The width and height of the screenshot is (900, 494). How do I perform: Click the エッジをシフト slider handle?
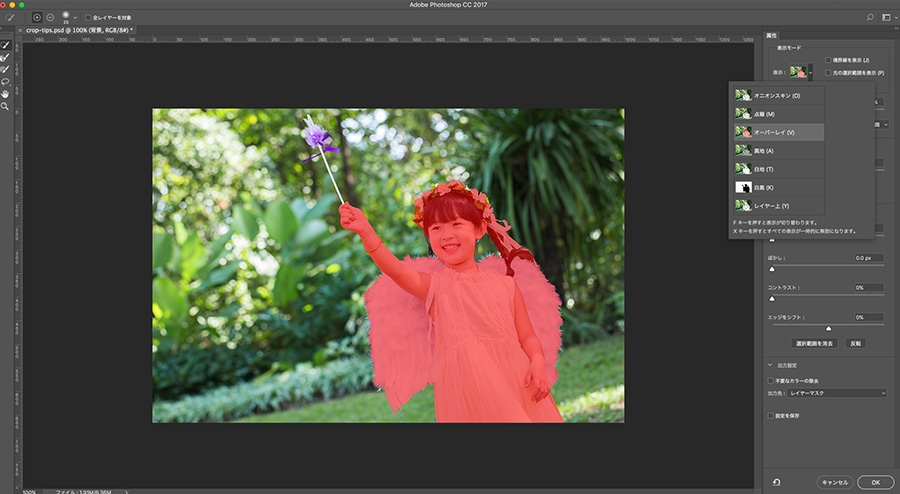point(828,329)
